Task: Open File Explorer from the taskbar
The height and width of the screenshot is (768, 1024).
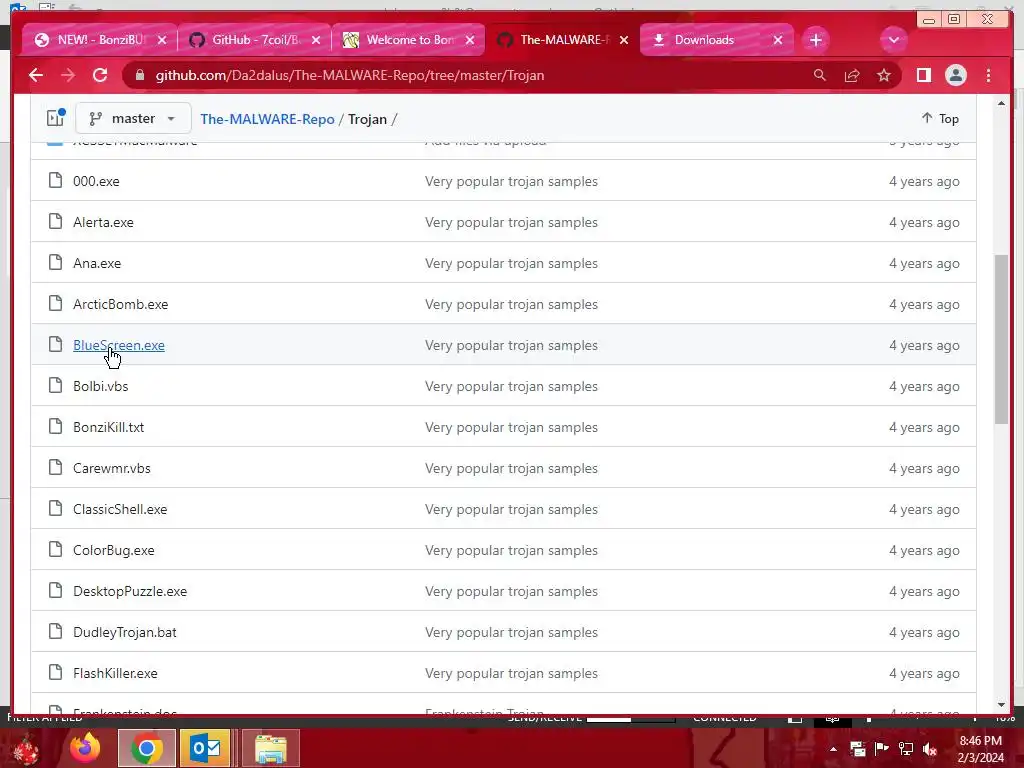Action: (271, 748)
